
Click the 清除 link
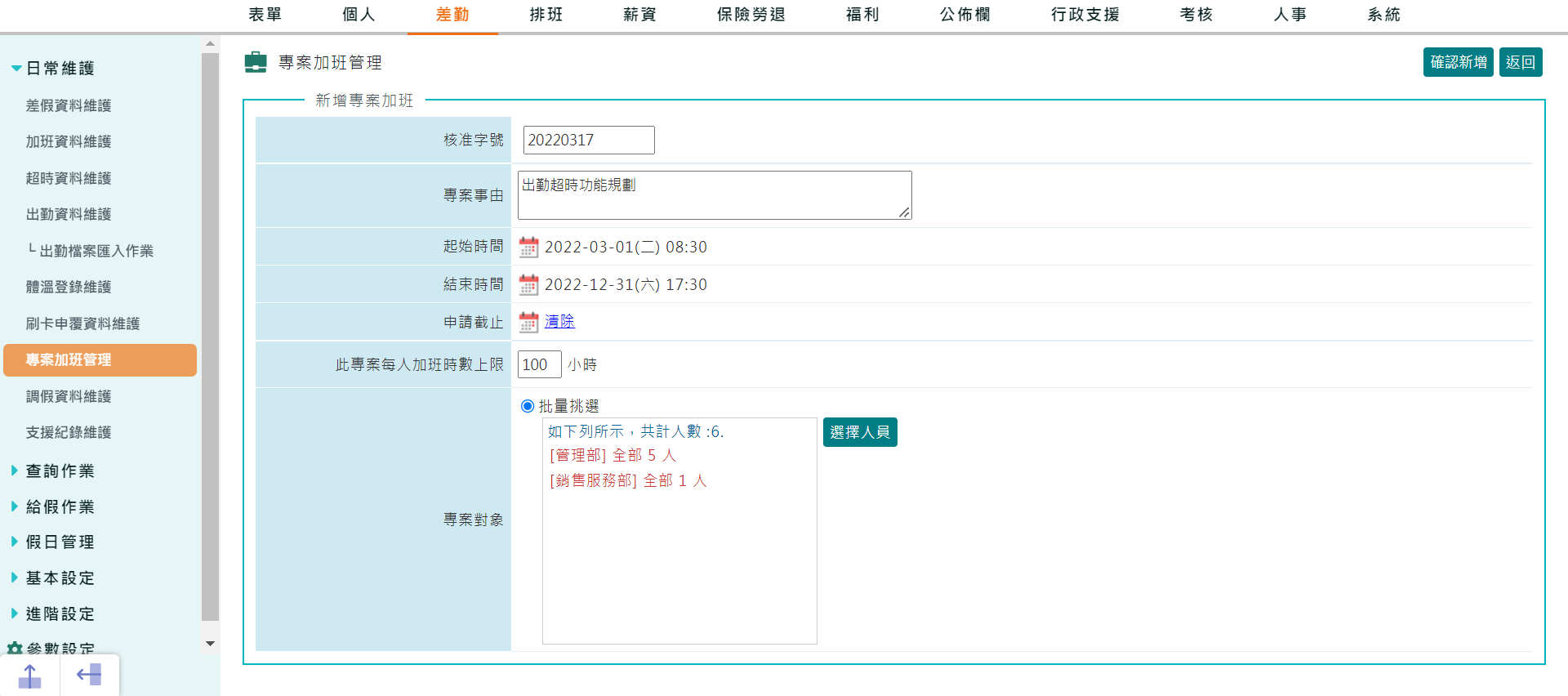(x=559, y=322)
